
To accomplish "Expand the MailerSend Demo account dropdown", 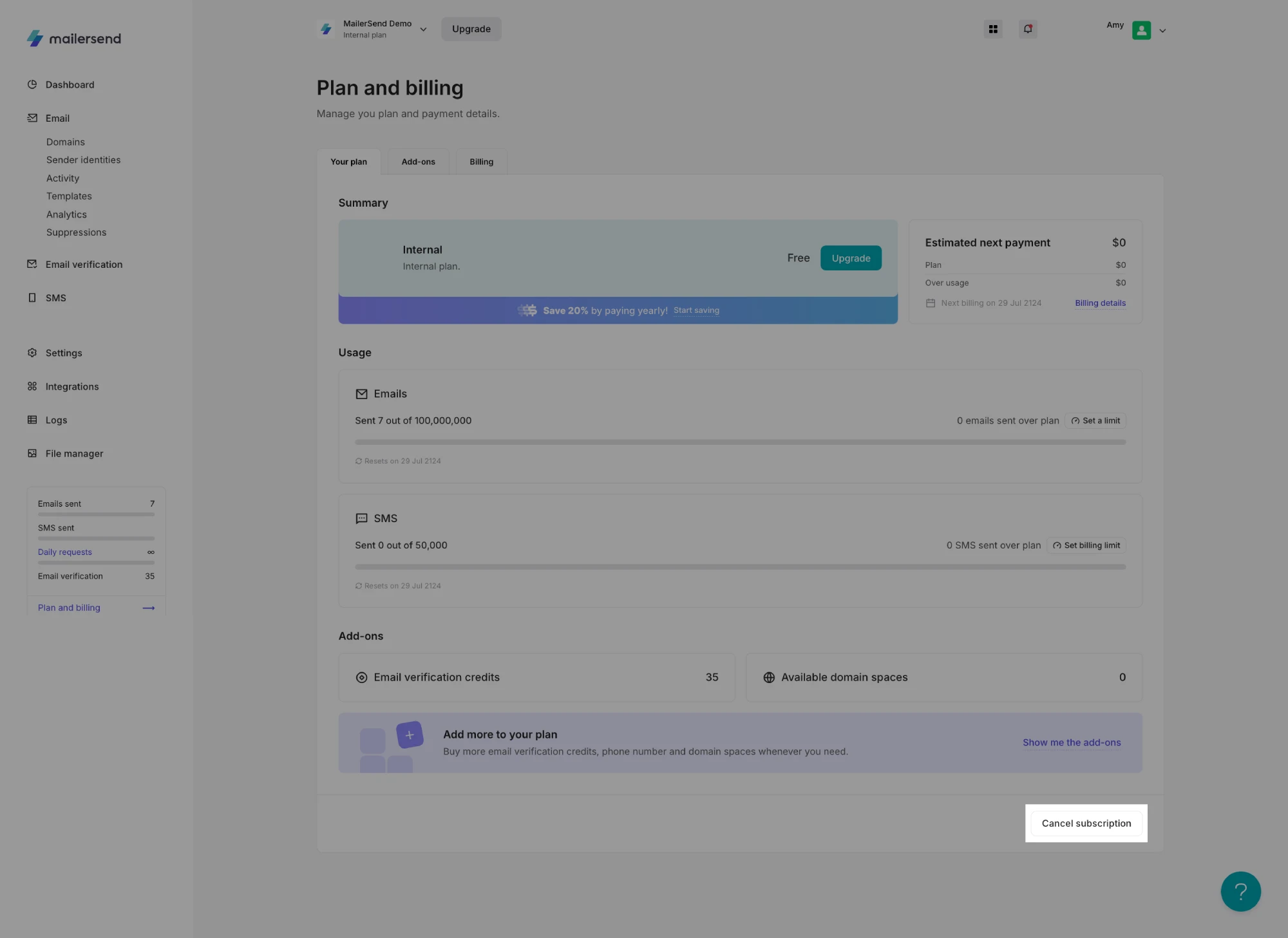I will click(x=423, y=30).
